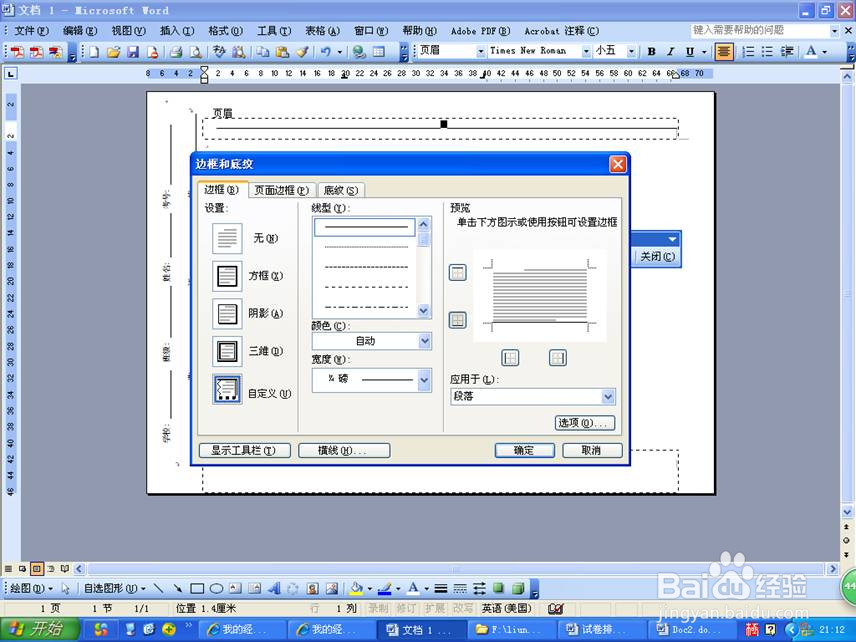
Task: Click the 确定 OK button
Action: pos(524,450)
